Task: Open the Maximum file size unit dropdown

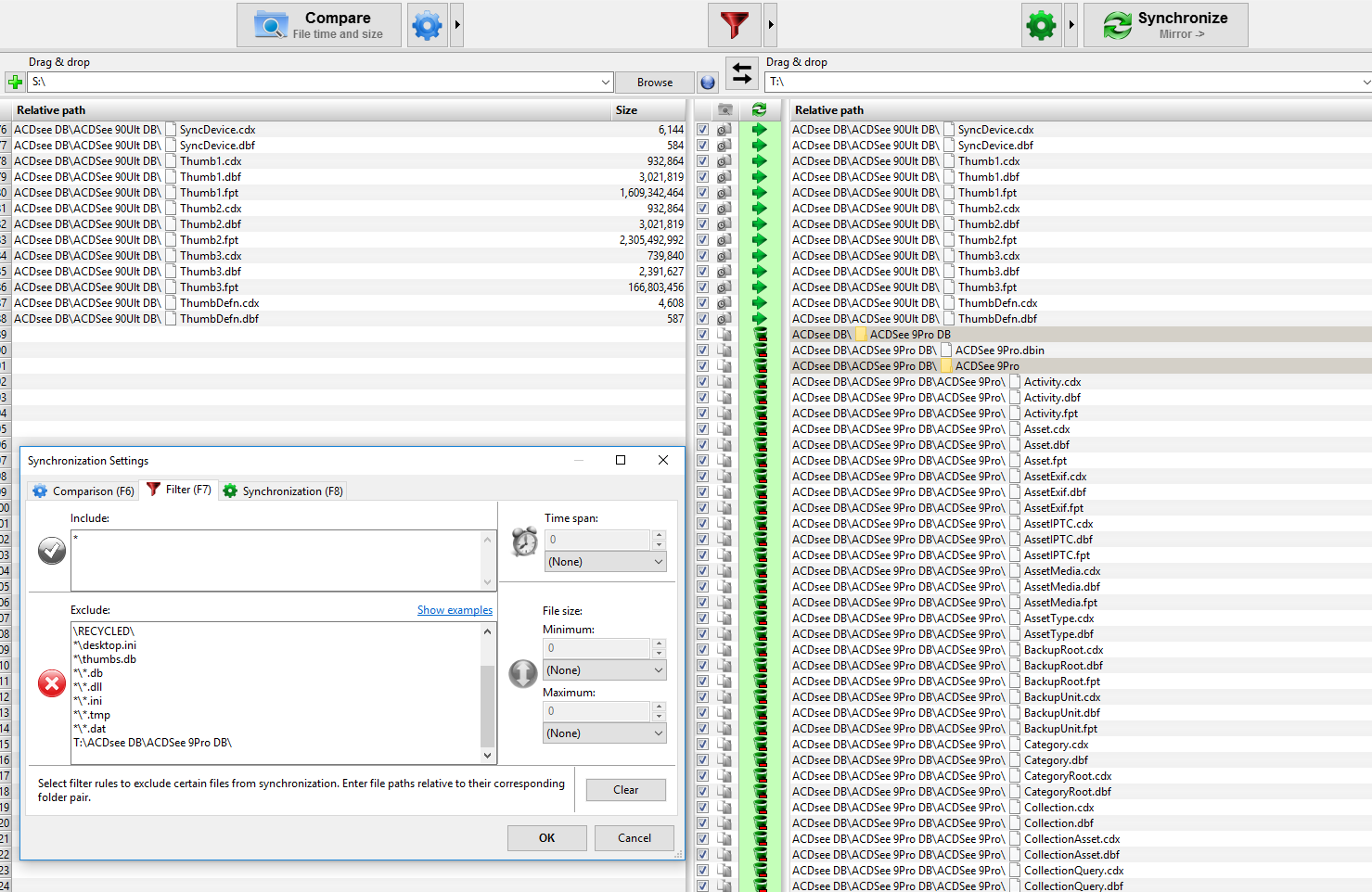Action: click(x=605, y=733)
